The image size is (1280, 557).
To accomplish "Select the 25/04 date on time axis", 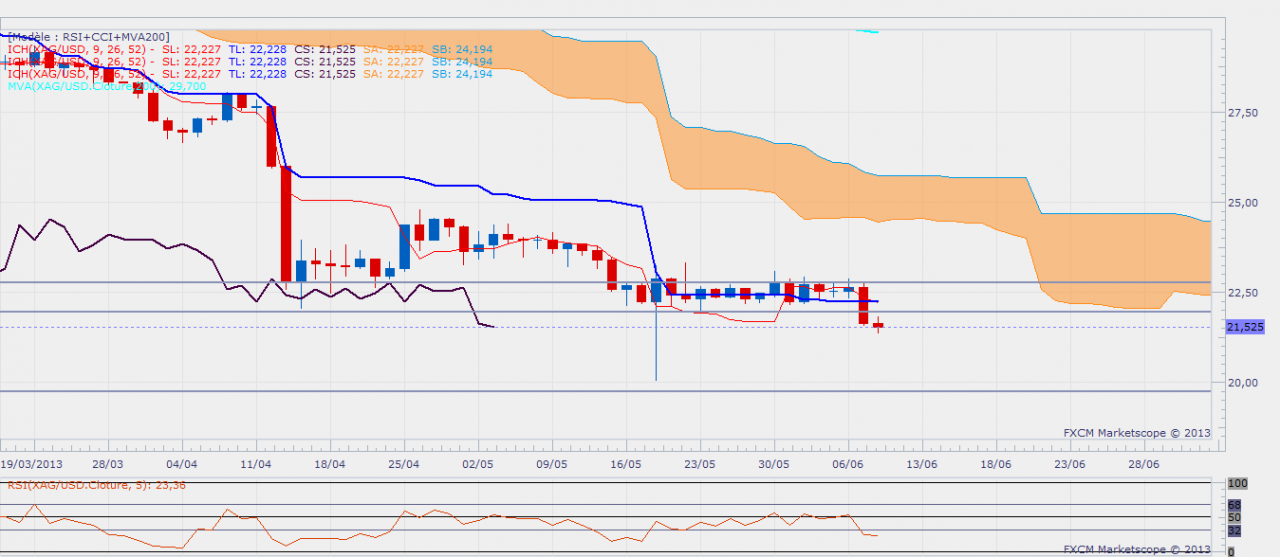I will click(404, 465).
